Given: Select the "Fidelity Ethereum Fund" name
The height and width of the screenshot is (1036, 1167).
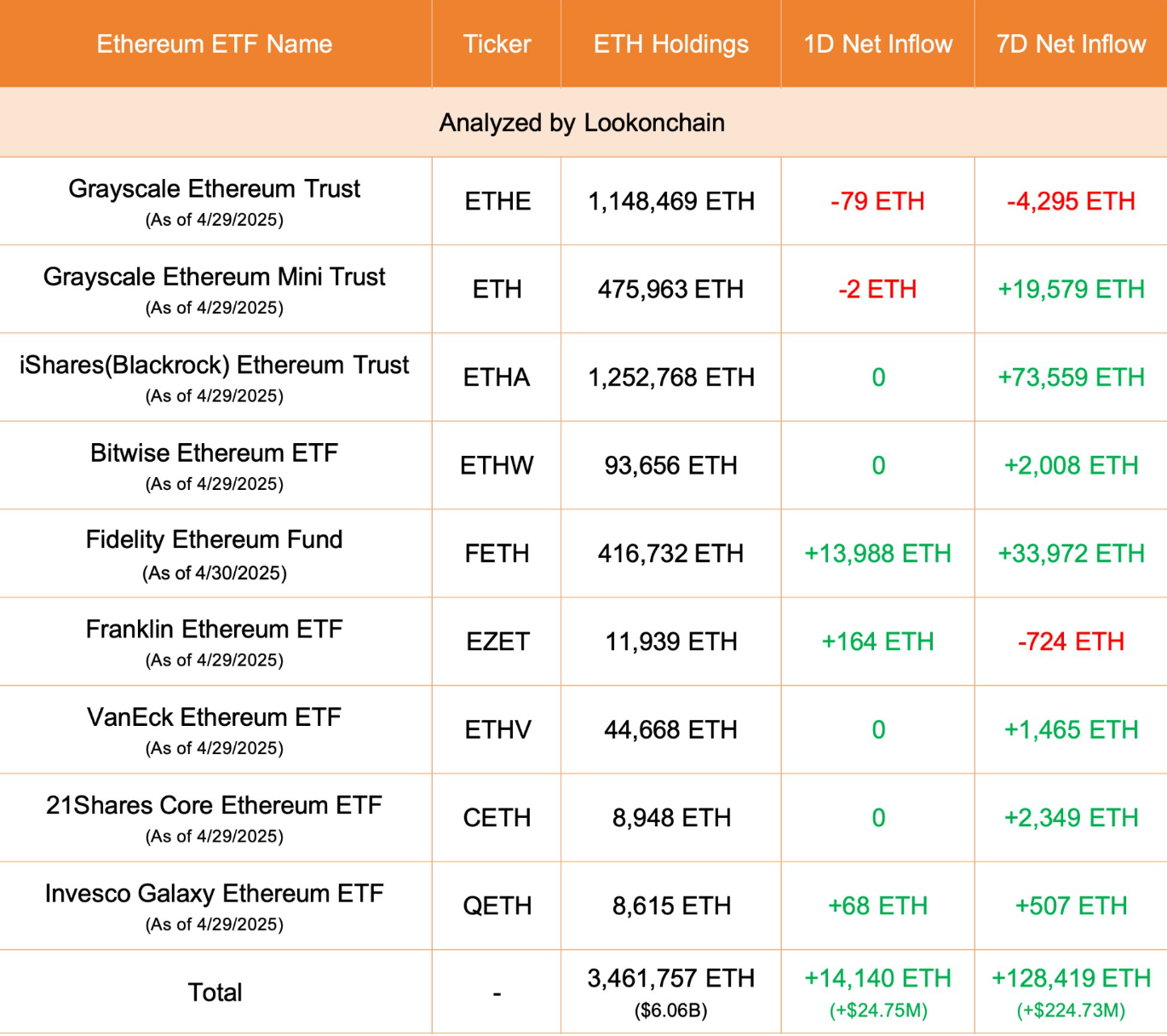Looking at the screenshot, I should pos(215,539).
